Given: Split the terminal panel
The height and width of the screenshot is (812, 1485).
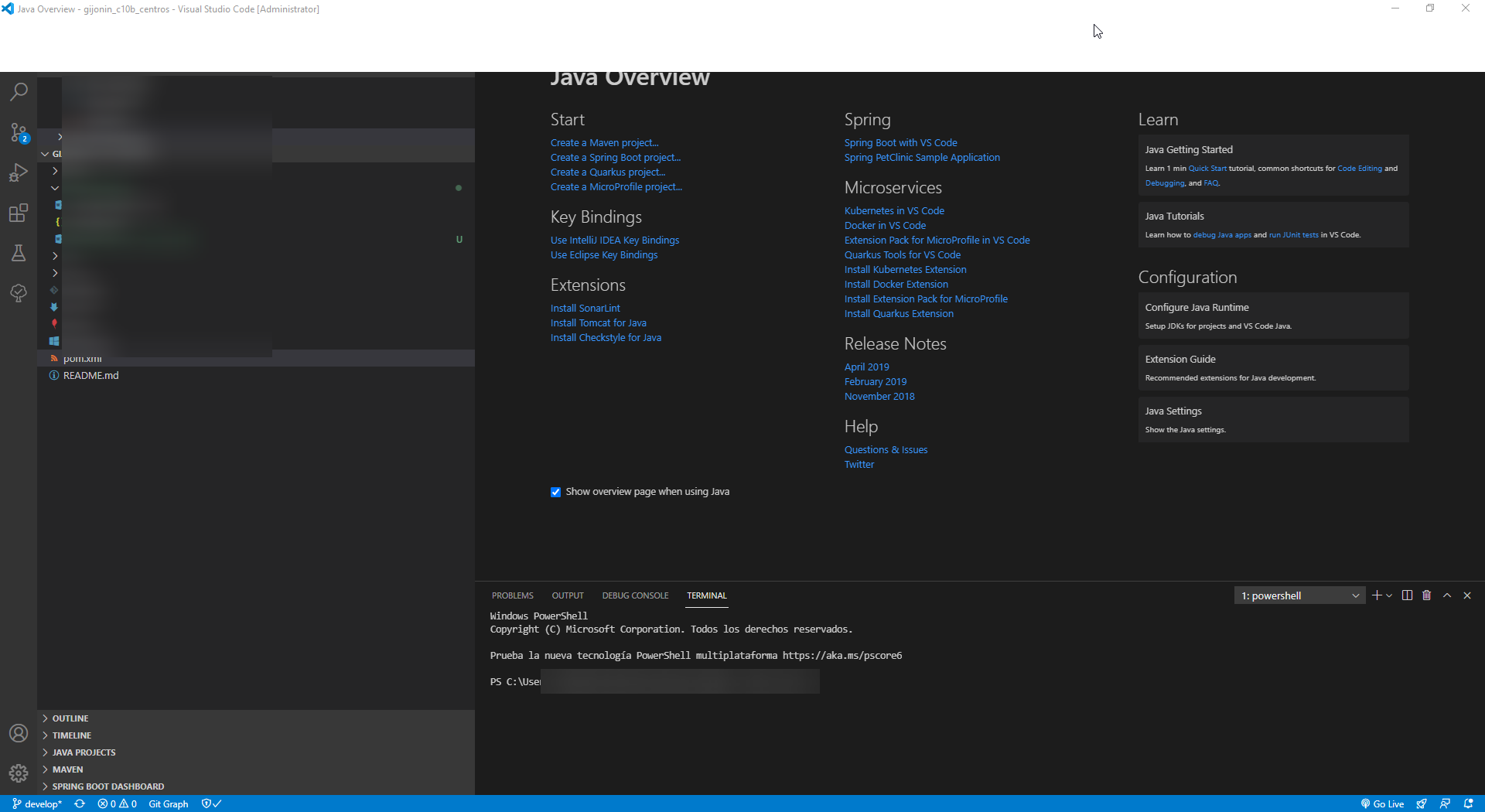Looking at the screenshot, I should [1407, 595].
